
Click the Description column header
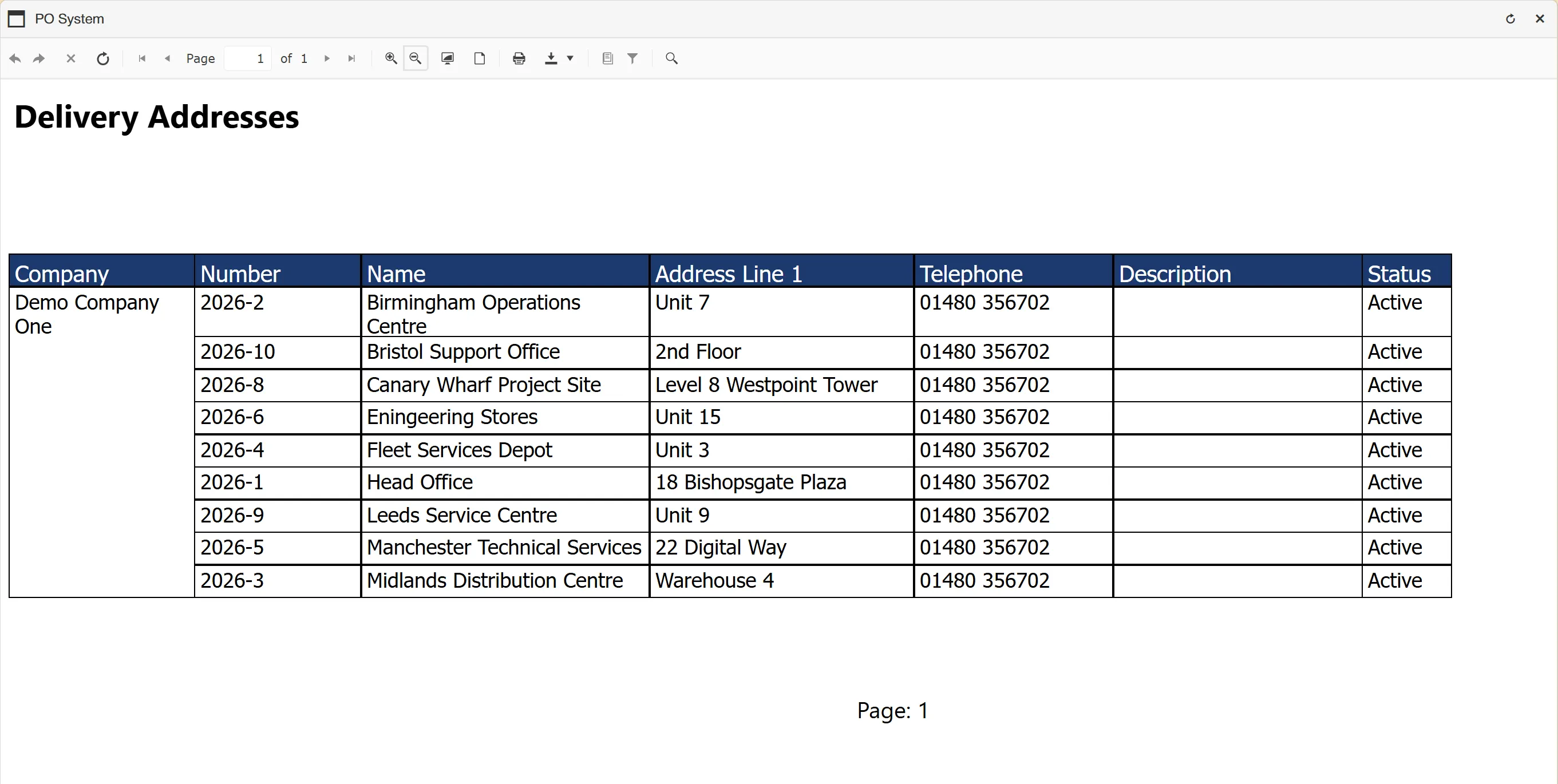(1237, 271)
